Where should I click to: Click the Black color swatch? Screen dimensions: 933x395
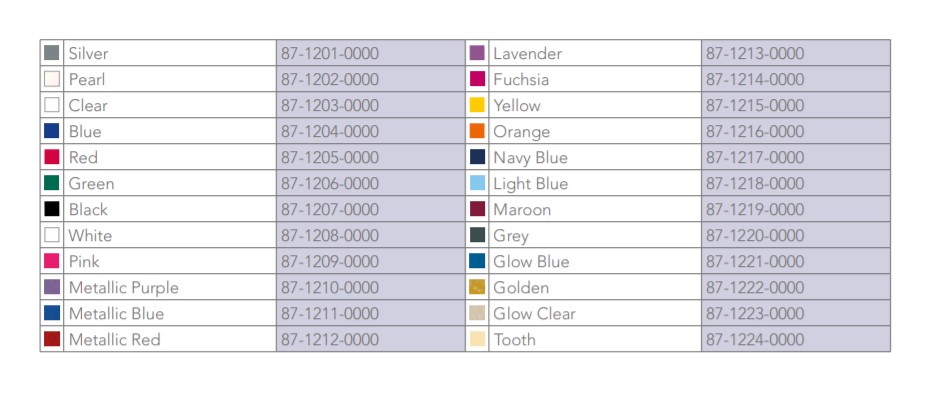tap(52, 209)
